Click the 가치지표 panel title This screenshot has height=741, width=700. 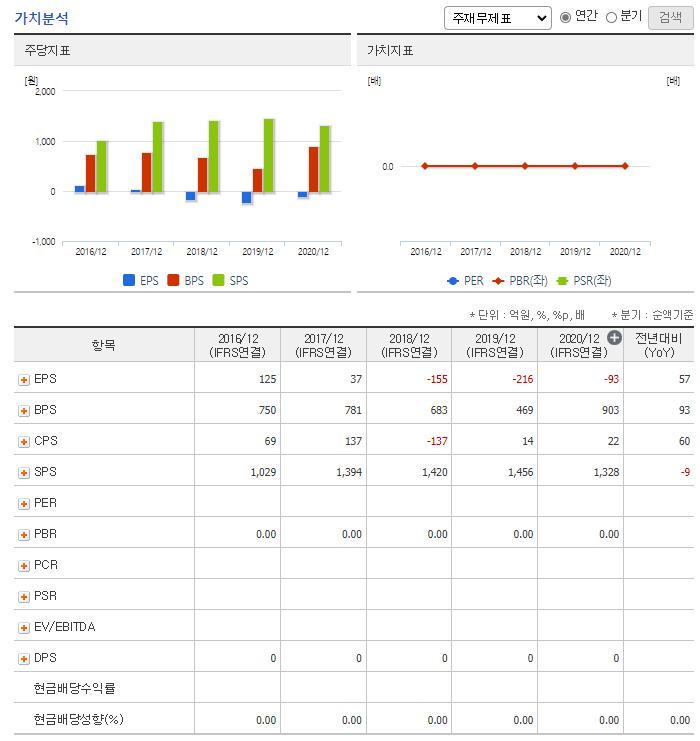390,50
